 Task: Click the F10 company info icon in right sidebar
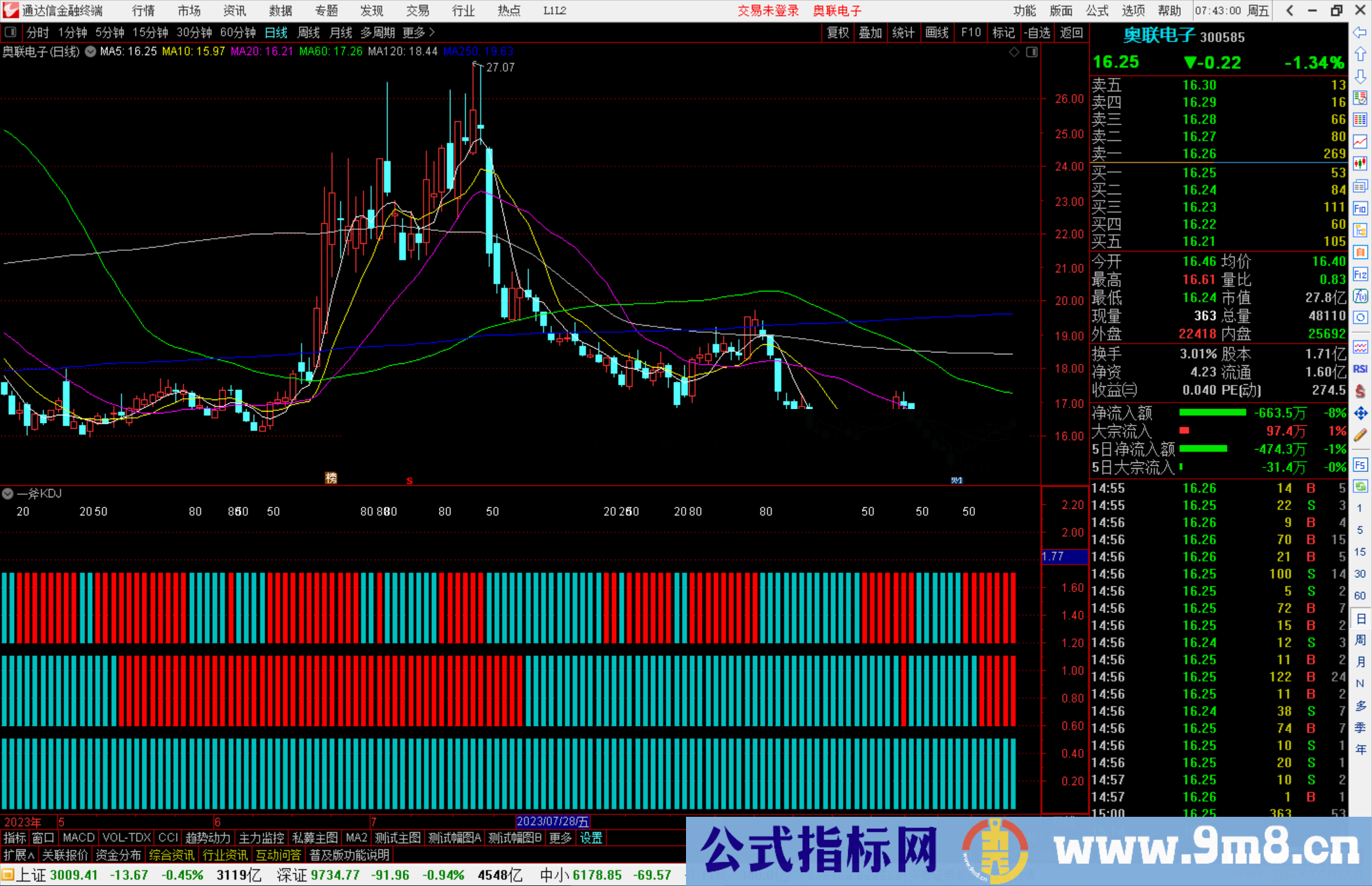tap(1361, 208)
